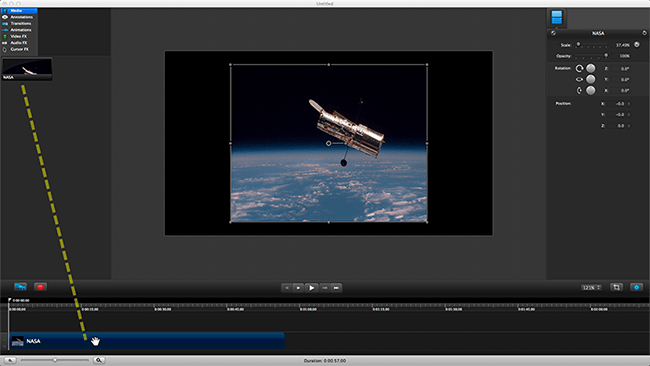Jump to next clip button

[x=336, y=288]
